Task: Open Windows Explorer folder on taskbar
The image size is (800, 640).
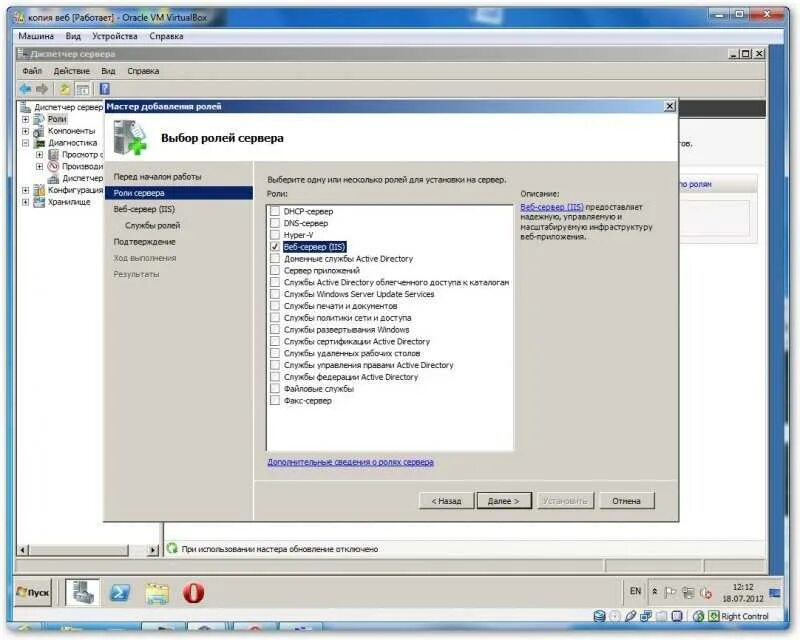Action: tap(157, 594)
